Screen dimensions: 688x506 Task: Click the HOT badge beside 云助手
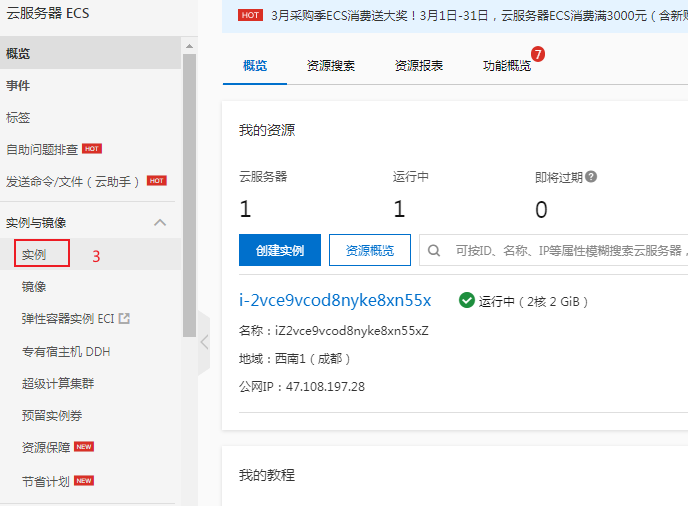point(157,180)
